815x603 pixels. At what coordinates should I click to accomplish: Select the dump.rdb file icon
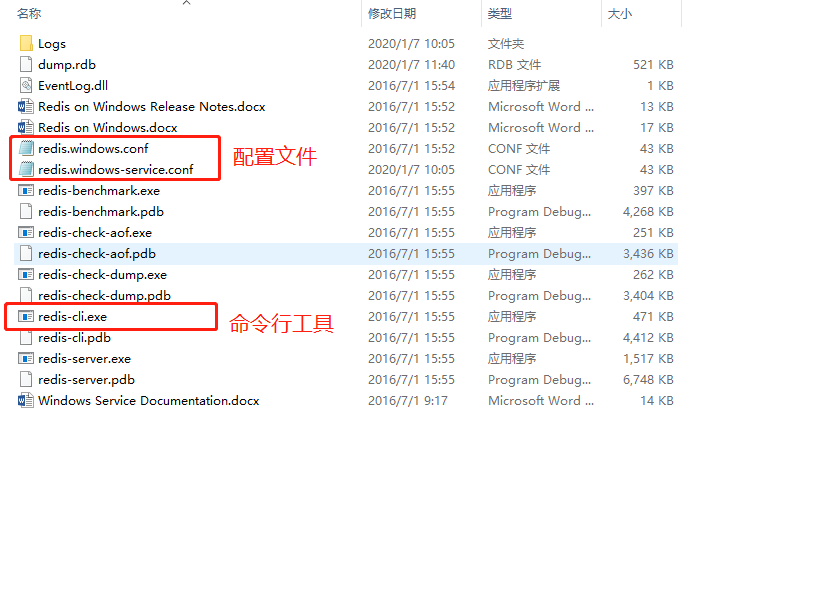click(x=26, y=64)
